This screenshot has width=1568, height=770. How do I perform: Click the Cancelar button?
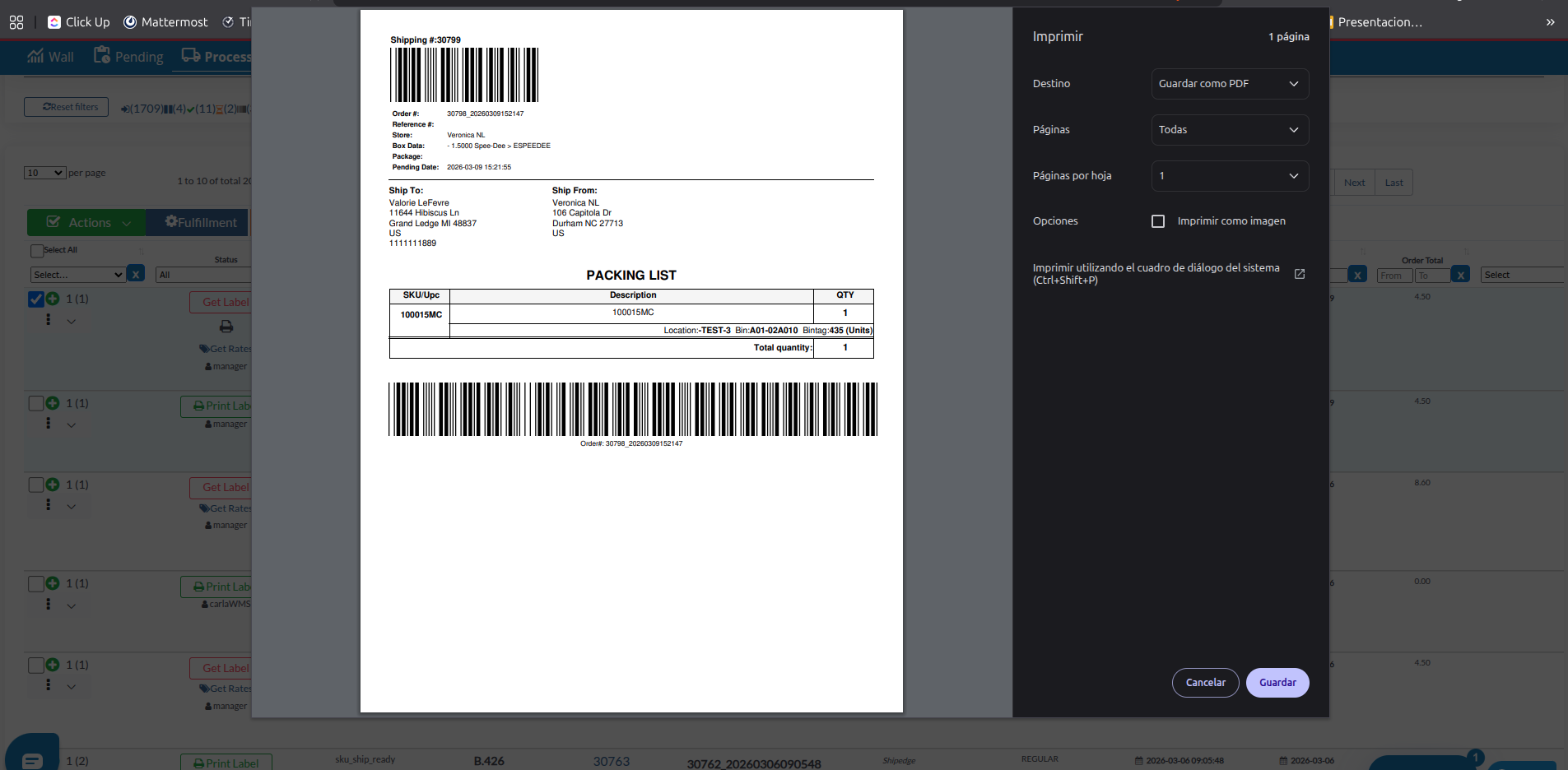(x=1205, y=683)
